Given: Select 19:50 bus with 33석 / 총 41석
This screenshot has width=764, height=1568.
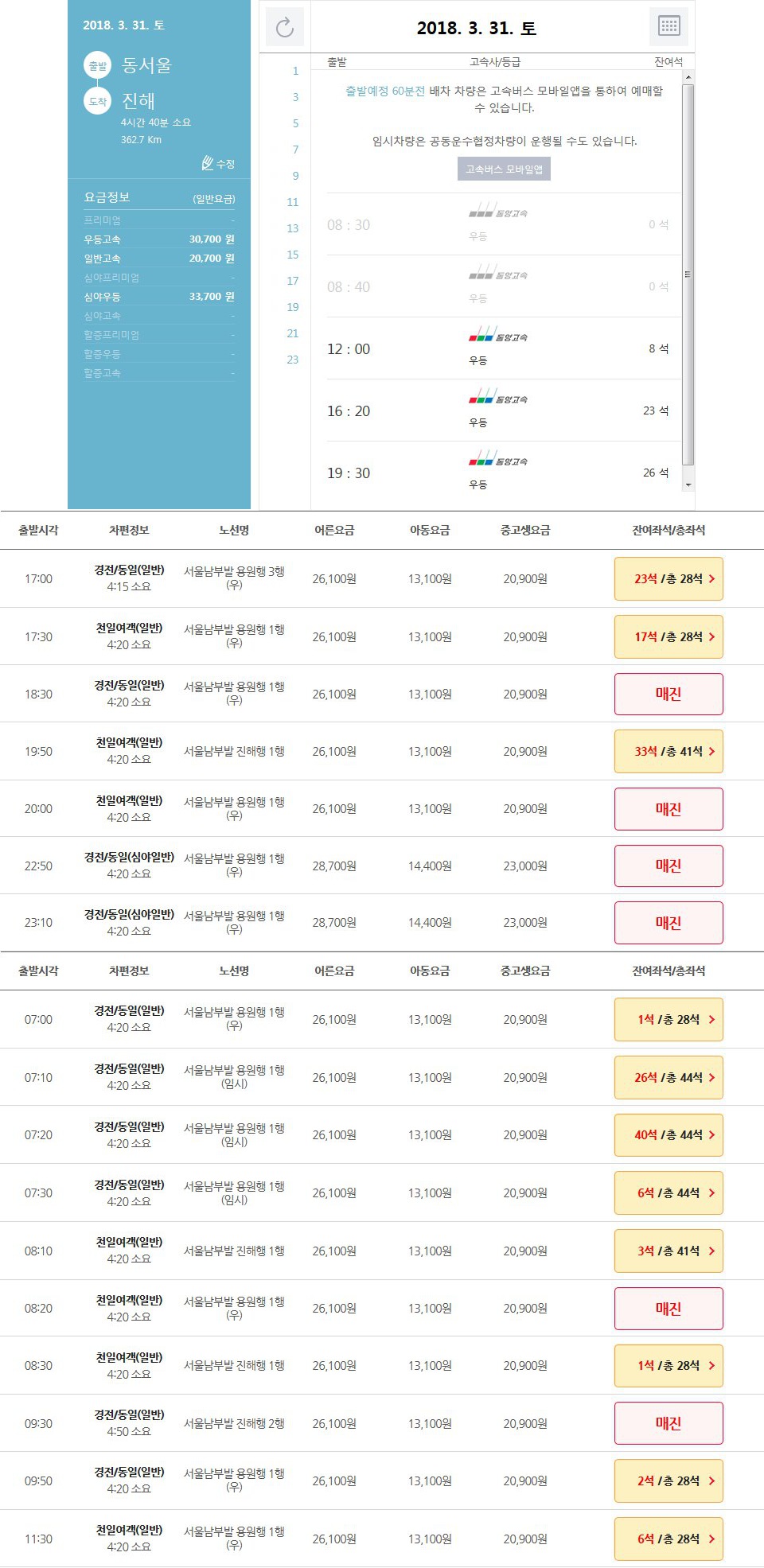Looking at the screenshot, I should [x=668, y=752].
